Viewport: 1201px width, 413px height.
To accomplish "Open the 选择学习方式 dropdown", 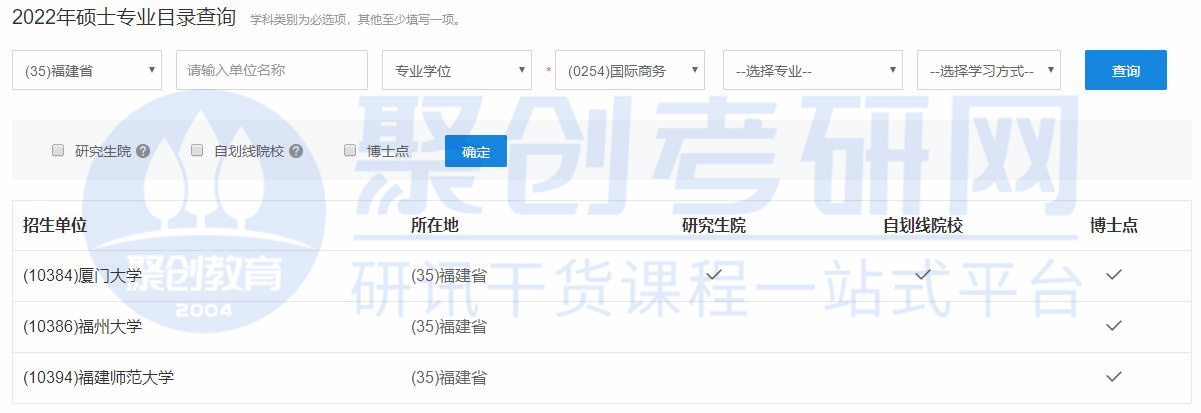I will pos(989,70).
